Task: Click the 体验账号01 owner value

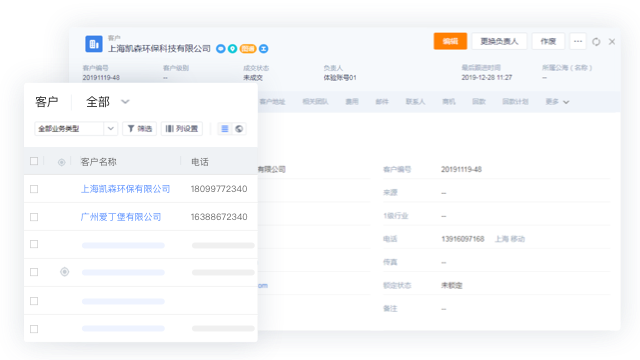Action: click(x=340, y=78)
